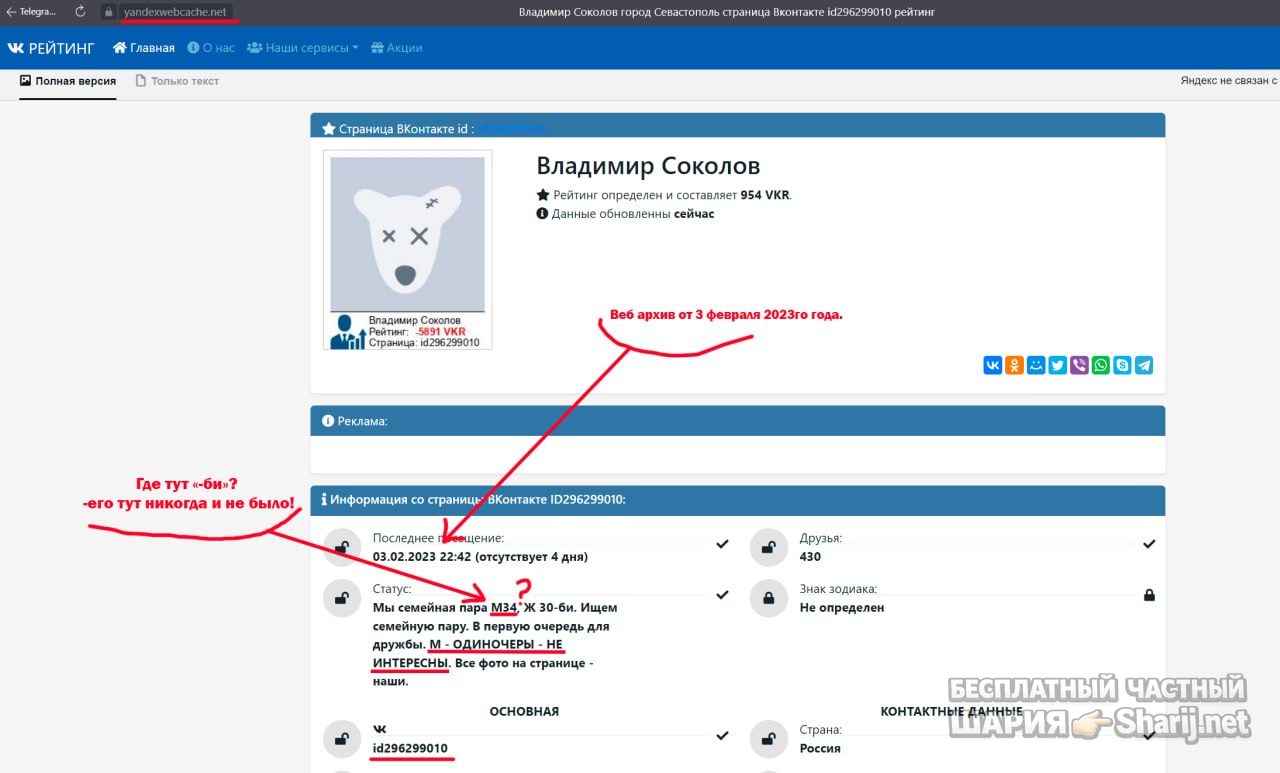Click the Владимир Соколов profile name heading
The image size is (1280, 773).
pyautogui.click(x=648, y=166)
